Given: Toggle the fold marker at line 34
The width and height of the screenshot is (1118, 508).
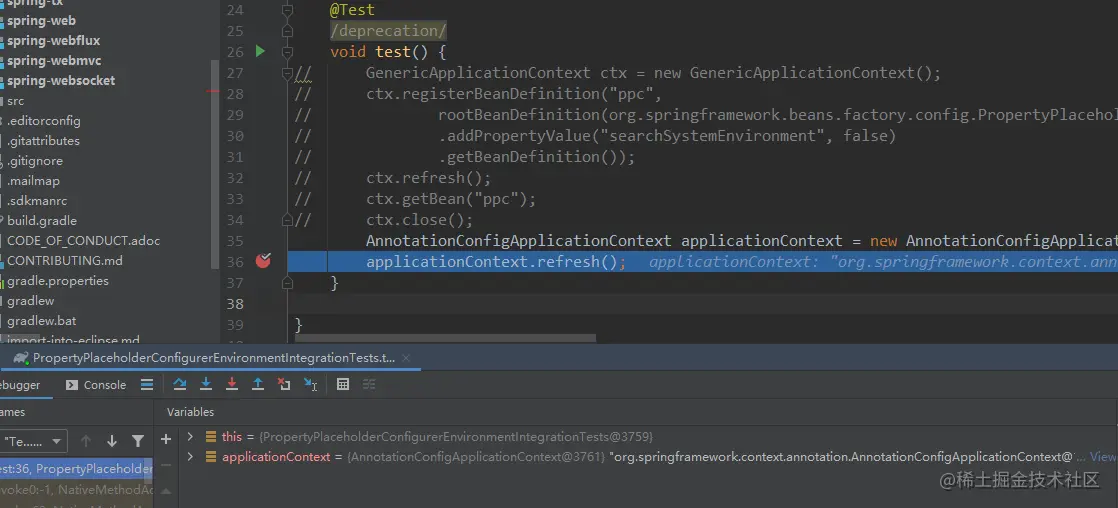Looking at the screenshot, I should click(x=288, y=219).
